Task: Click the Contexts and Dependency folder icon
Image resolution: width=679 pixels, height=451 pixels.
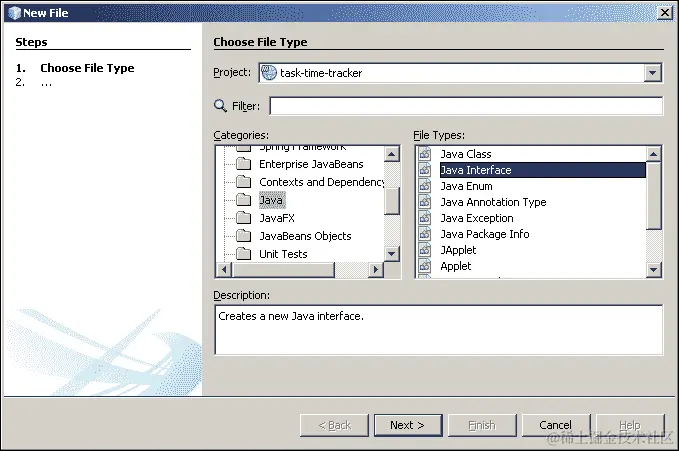Action: coord(244,182)
